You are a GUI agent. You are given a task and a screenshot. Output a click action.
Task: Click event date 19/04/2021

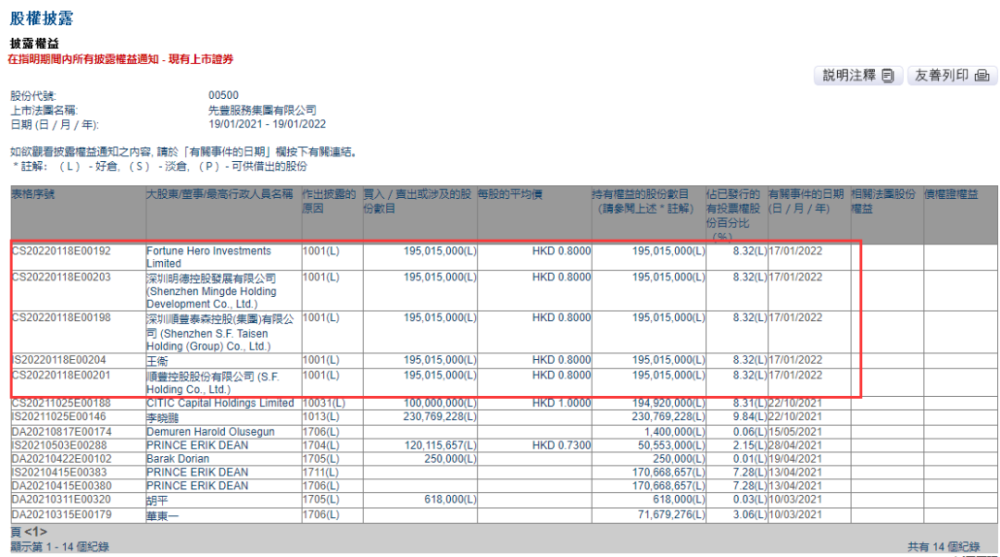(x=795, y=459)
